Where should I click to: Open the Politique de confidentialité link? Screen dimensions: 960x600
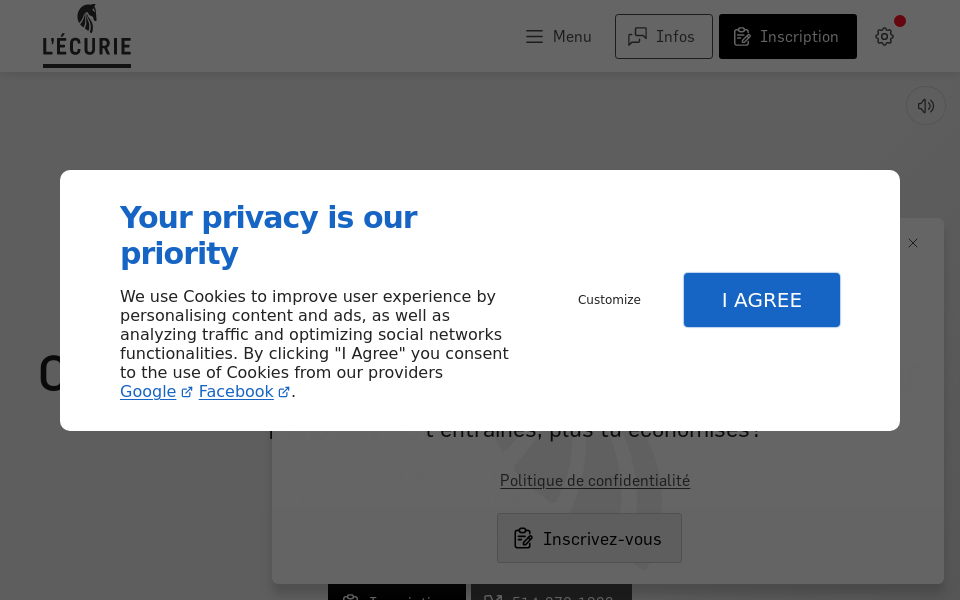[x=595, y=481]
